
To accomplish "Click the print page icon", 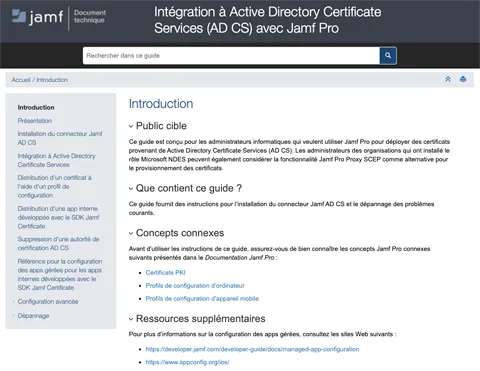I will [463, 79].
